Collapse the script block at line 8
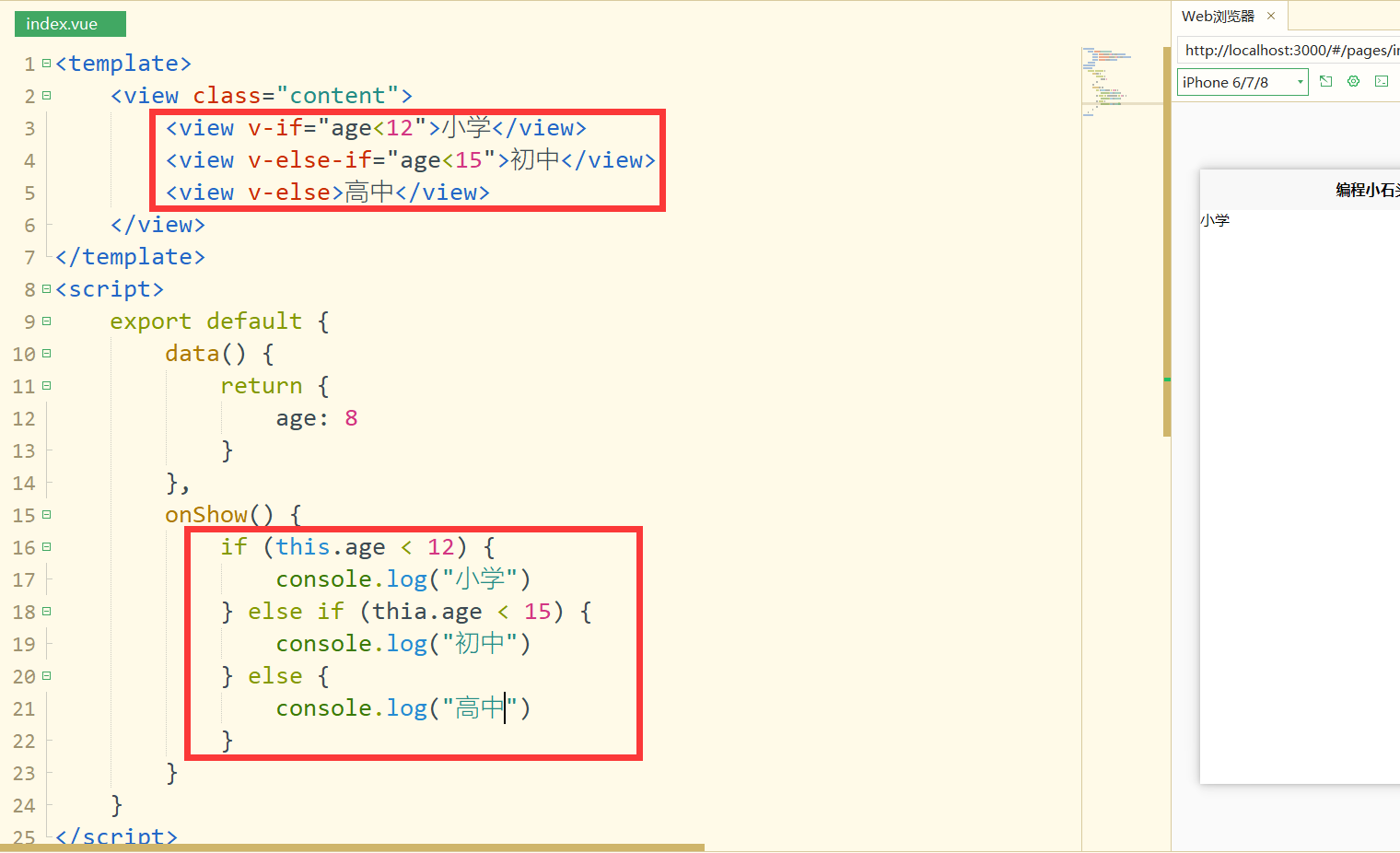Viewport: 1400px width, 853px height. [x=46, y=289]
